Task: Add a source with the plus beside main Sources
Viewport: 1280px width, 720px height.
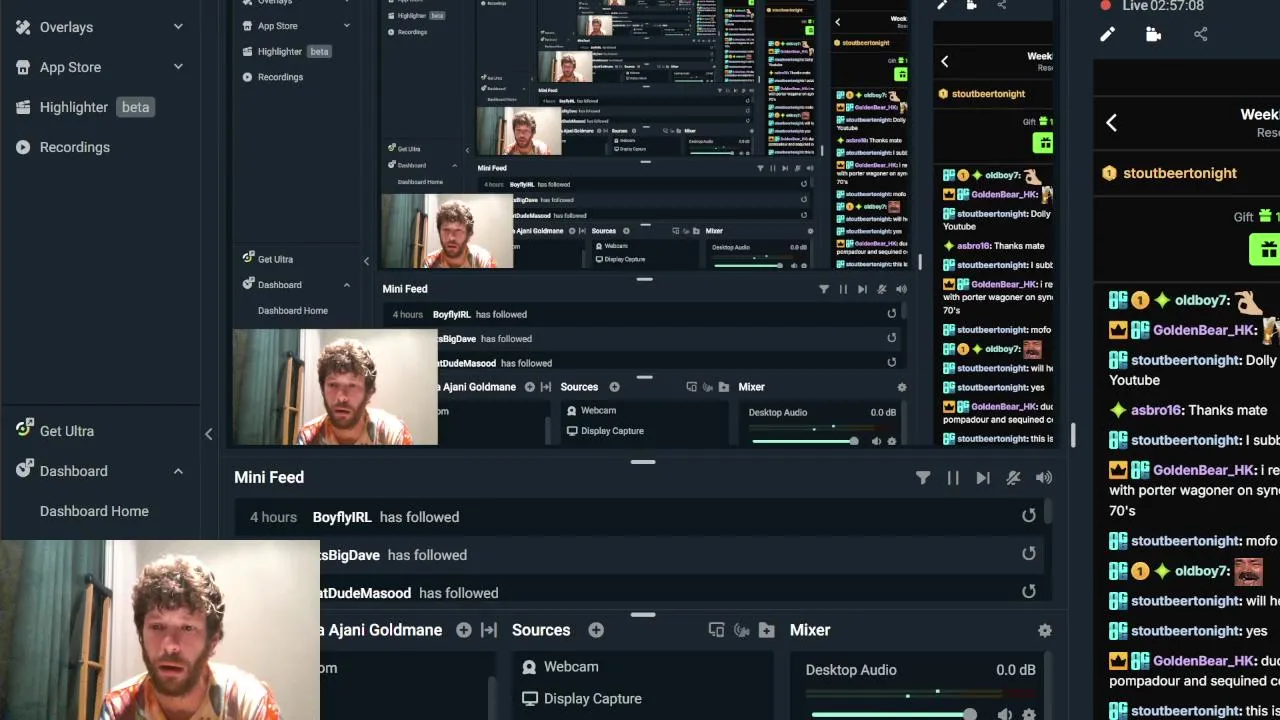Action: coord(596,630)
